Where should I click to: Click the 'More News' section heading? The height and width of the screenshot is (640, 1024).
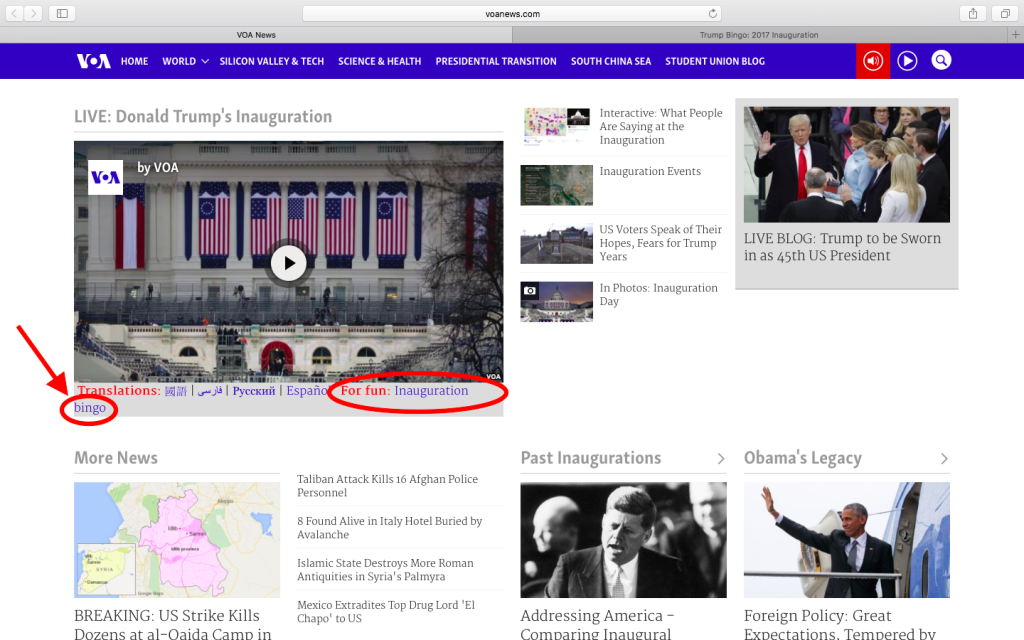[116, 458]
